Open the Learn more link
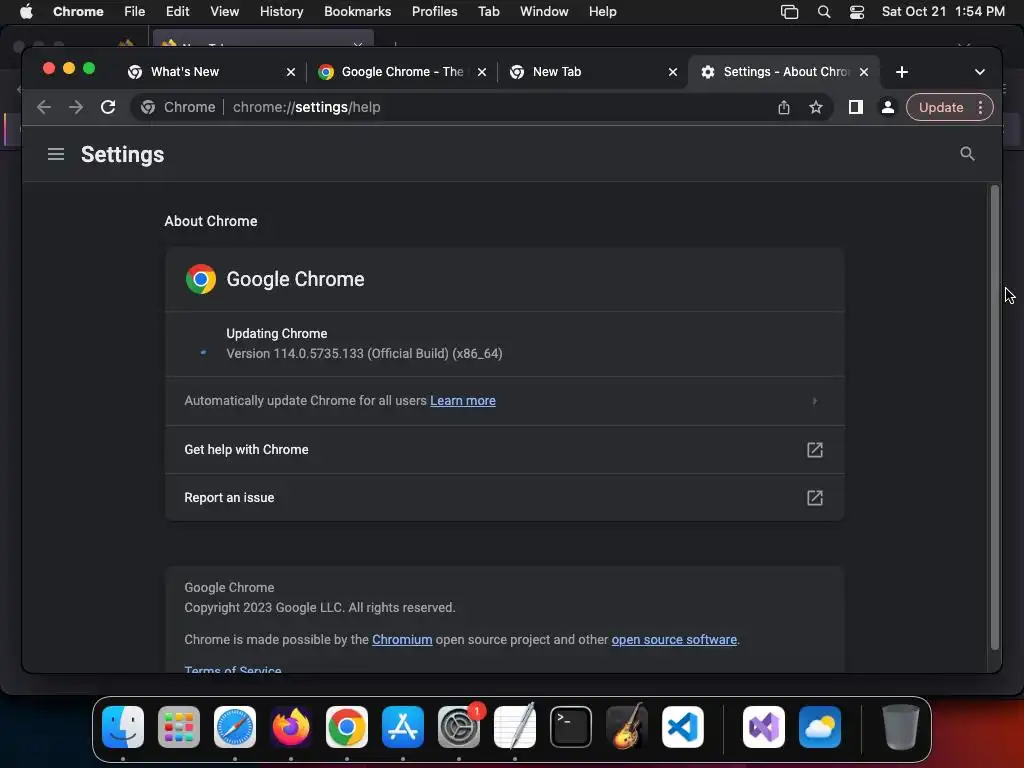Viewport: 1024px width, 768px height. pyautogui.click(x=462, y=400)
